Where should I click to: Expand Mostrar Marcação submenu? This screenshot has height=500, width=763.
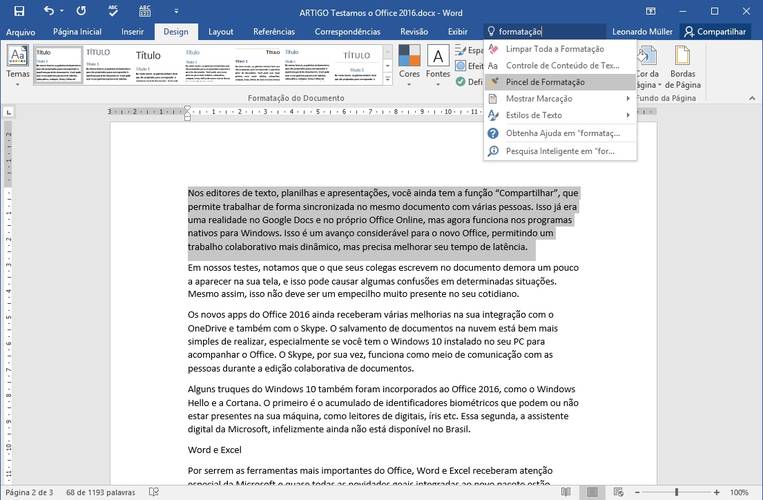pyautogui.click(x=560, y=98)
